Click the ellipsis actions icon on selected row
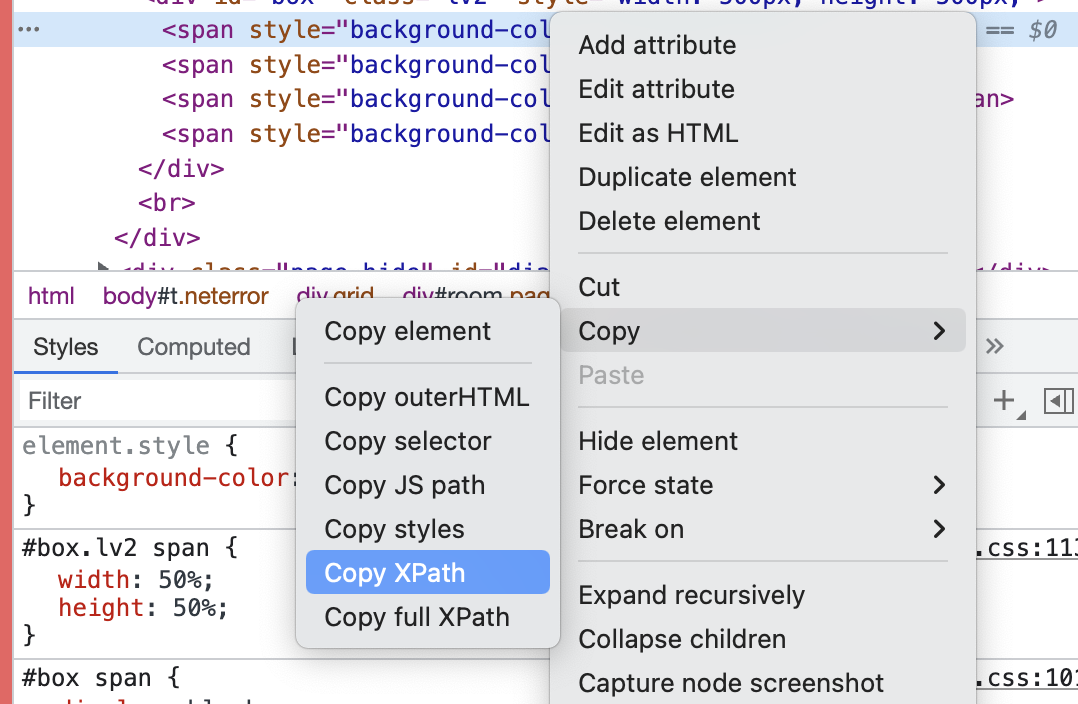Image resolution: width=1078 pixels, height=704 pixels. [28, 30]
